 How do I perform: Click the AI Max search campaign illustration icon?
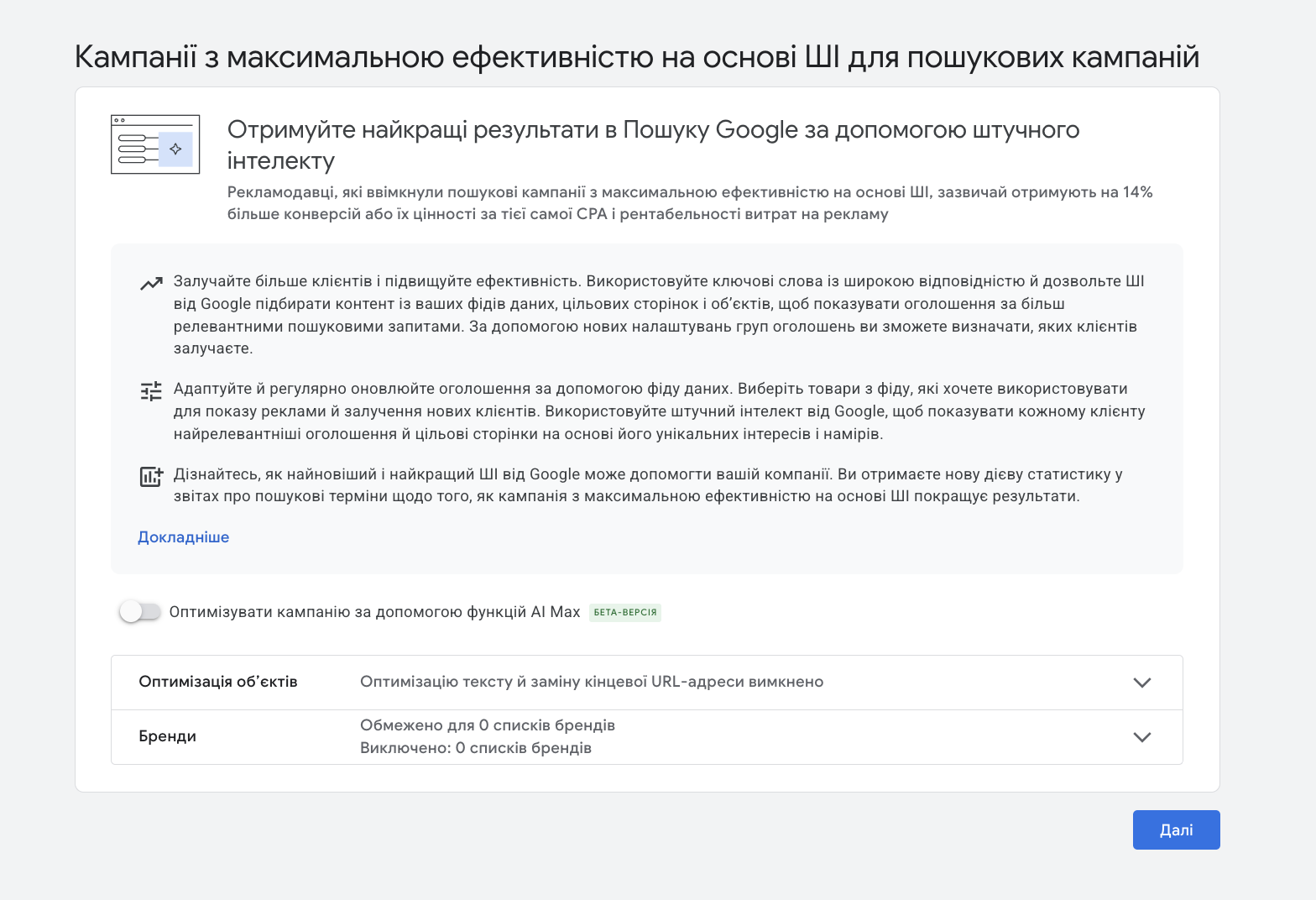(x=155, y=144)
